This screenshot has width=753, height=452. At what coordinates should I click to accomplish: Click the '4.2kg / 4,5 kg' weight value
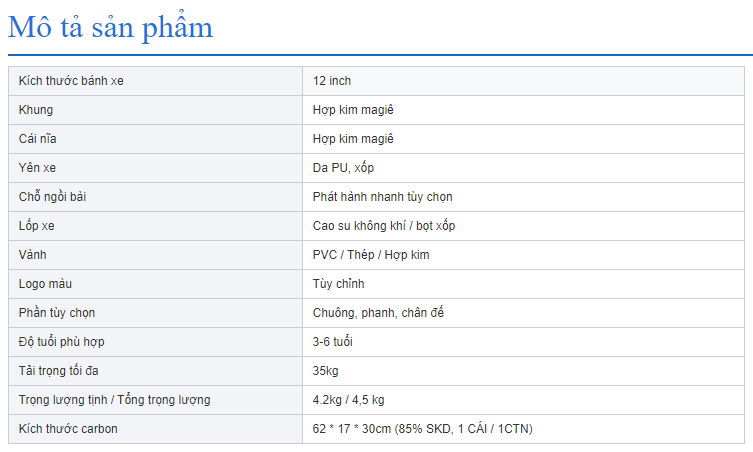pyautogui.click(x=349, y=400)
